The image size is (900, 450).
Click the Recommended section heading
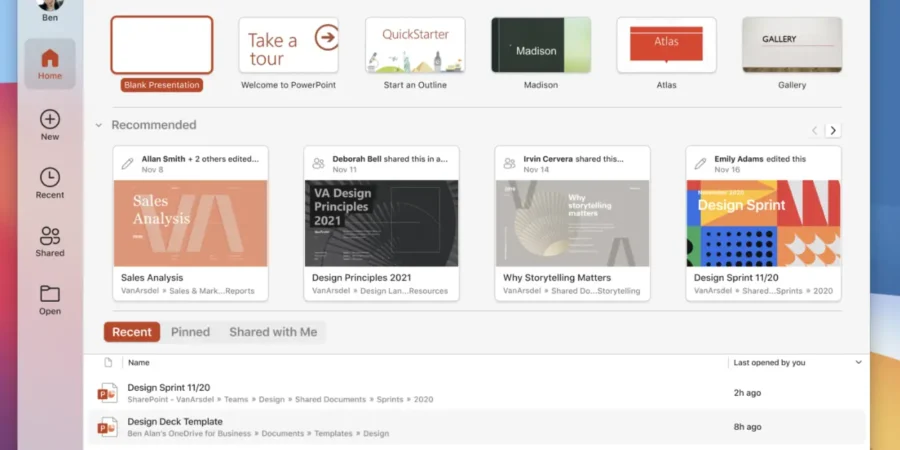pos(154,125)
